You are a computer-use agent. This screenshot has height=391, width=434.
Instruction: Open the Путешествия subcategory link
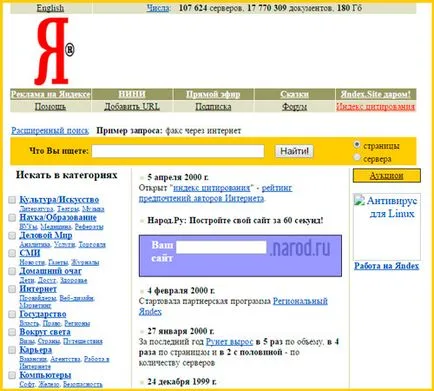[83, 341]
